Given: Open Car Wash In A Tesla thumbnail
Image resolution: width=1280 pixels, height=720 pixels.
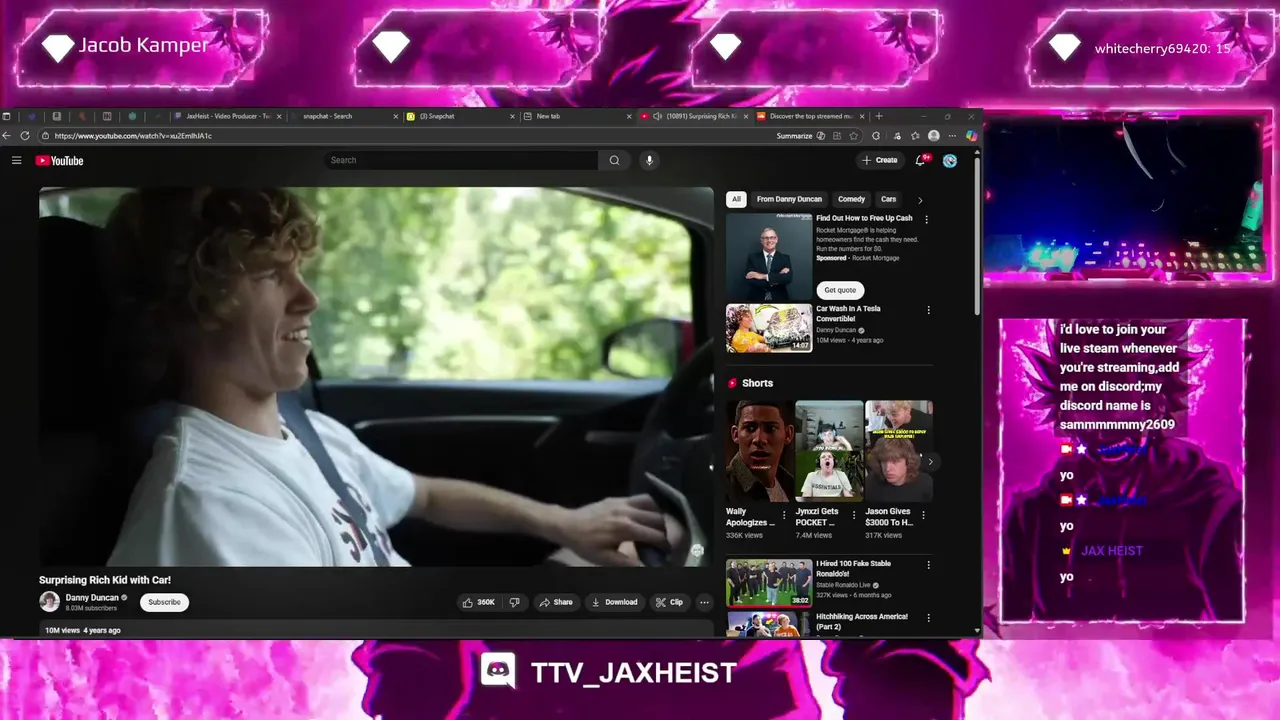Looking at the screenshot, I should tap(769, 328).
